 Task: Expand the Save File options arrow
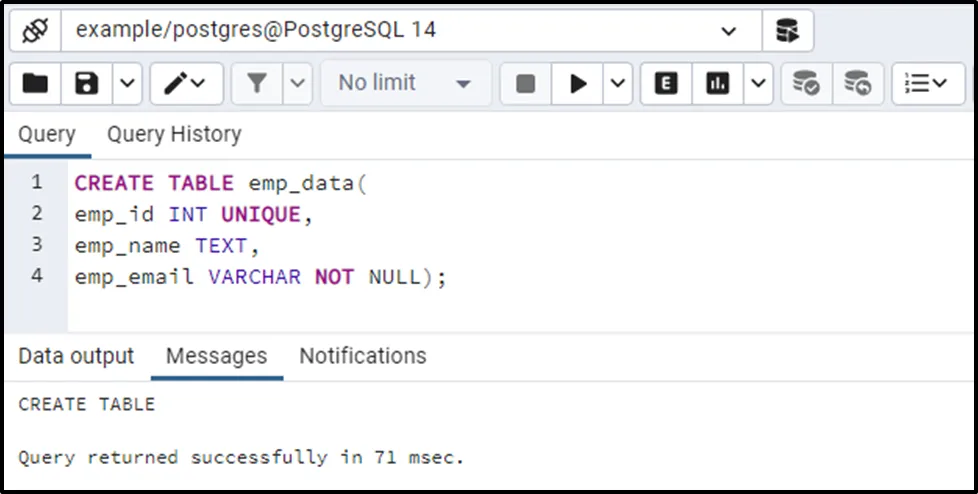coord(126,84)
